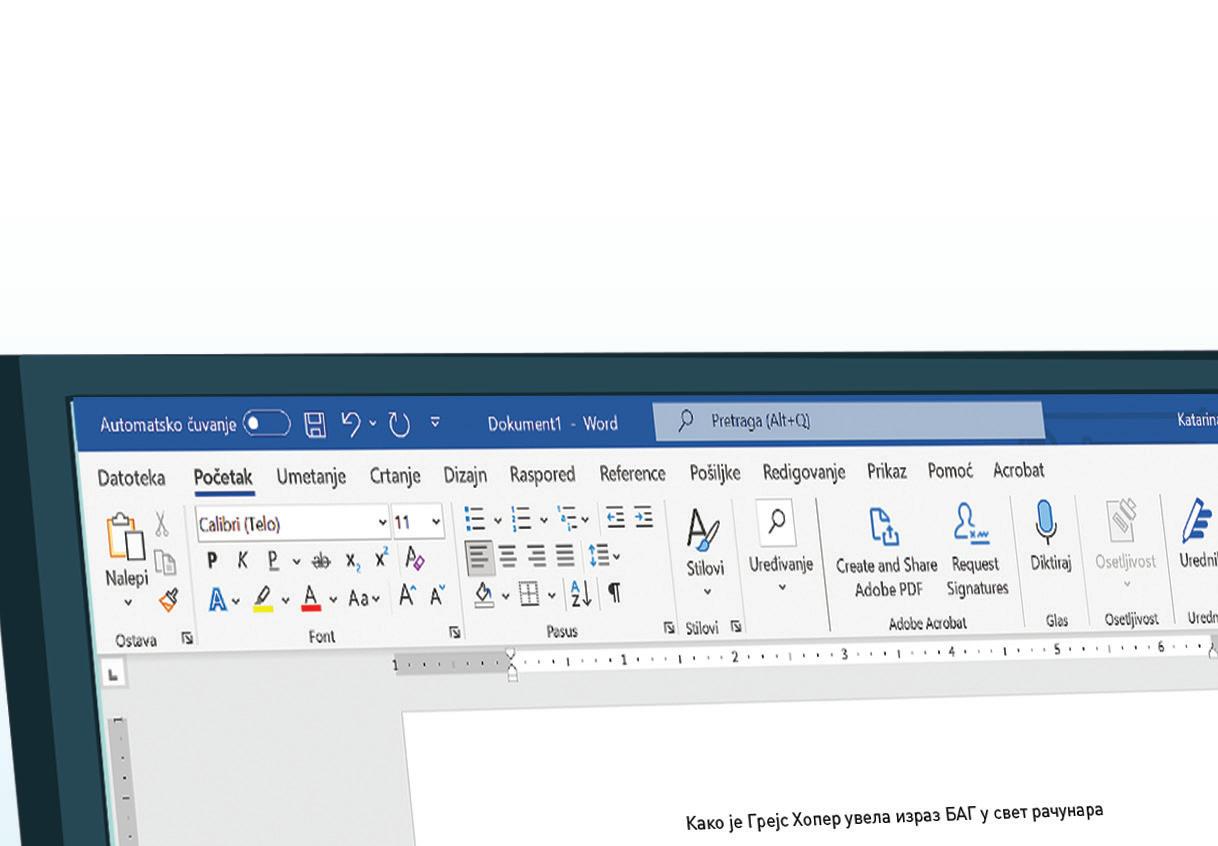Toggle strikethrough with the ab button
1218x846 pixels.
(x=321, y=561)
